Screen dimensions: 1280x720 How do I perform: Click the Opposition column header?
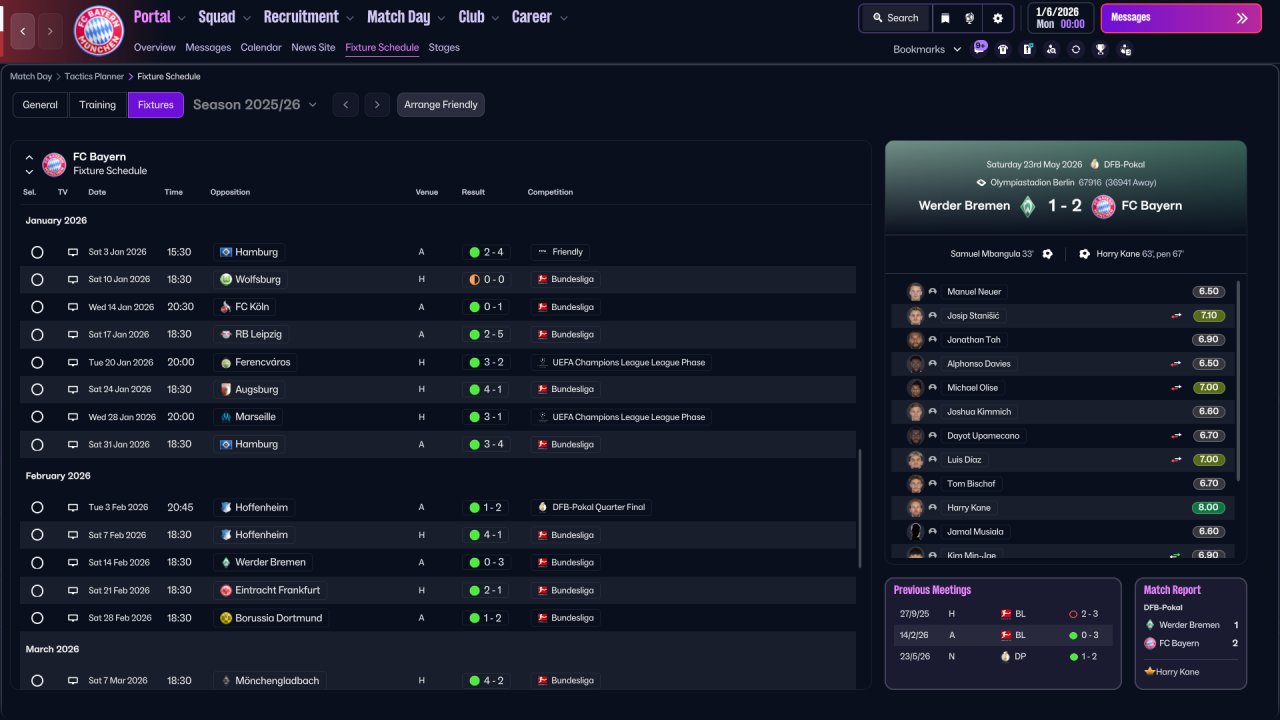click(x=230, y=192)
